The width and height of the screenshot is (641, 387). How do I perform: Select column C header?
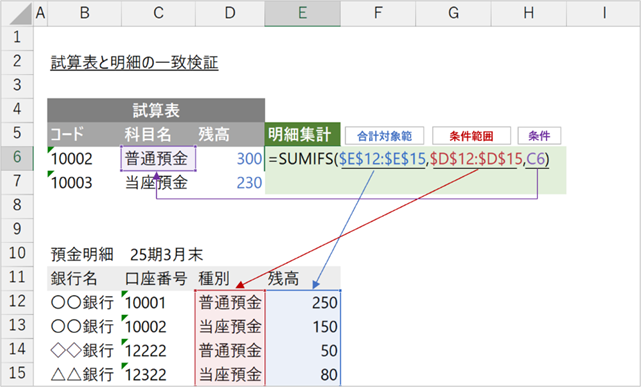point(158,13)
